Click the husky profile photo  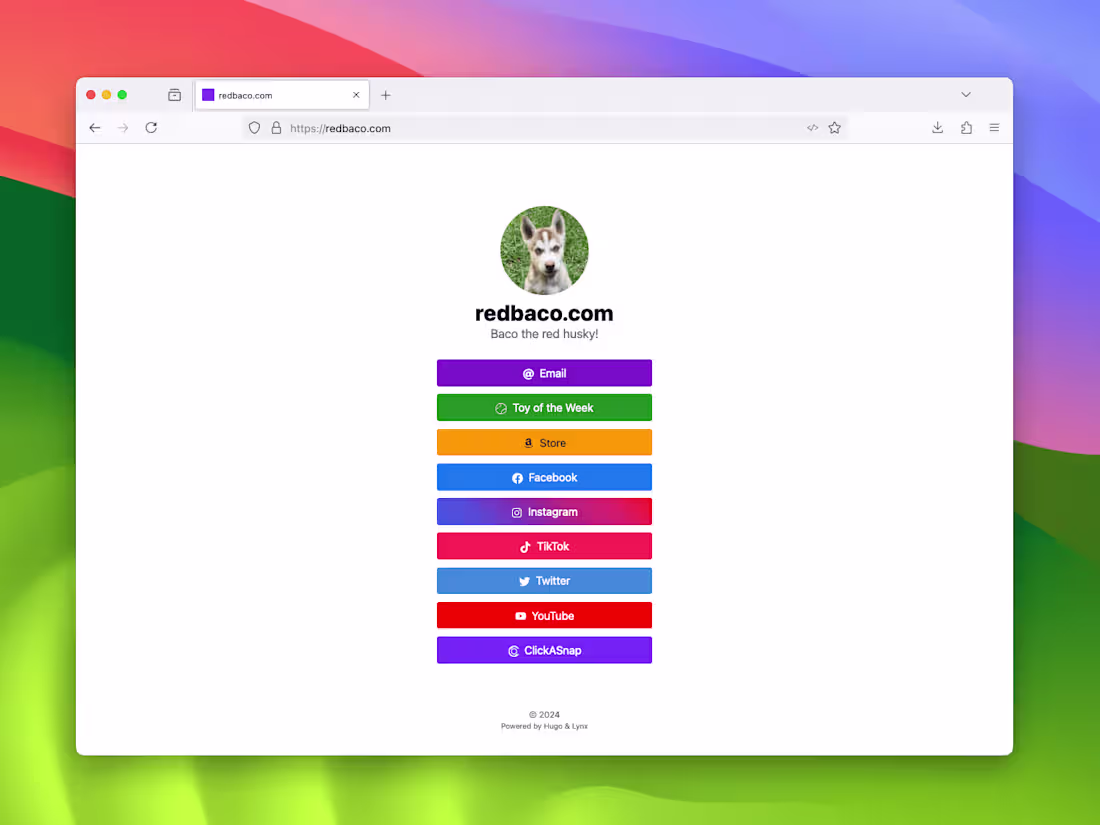coord(544,250)
